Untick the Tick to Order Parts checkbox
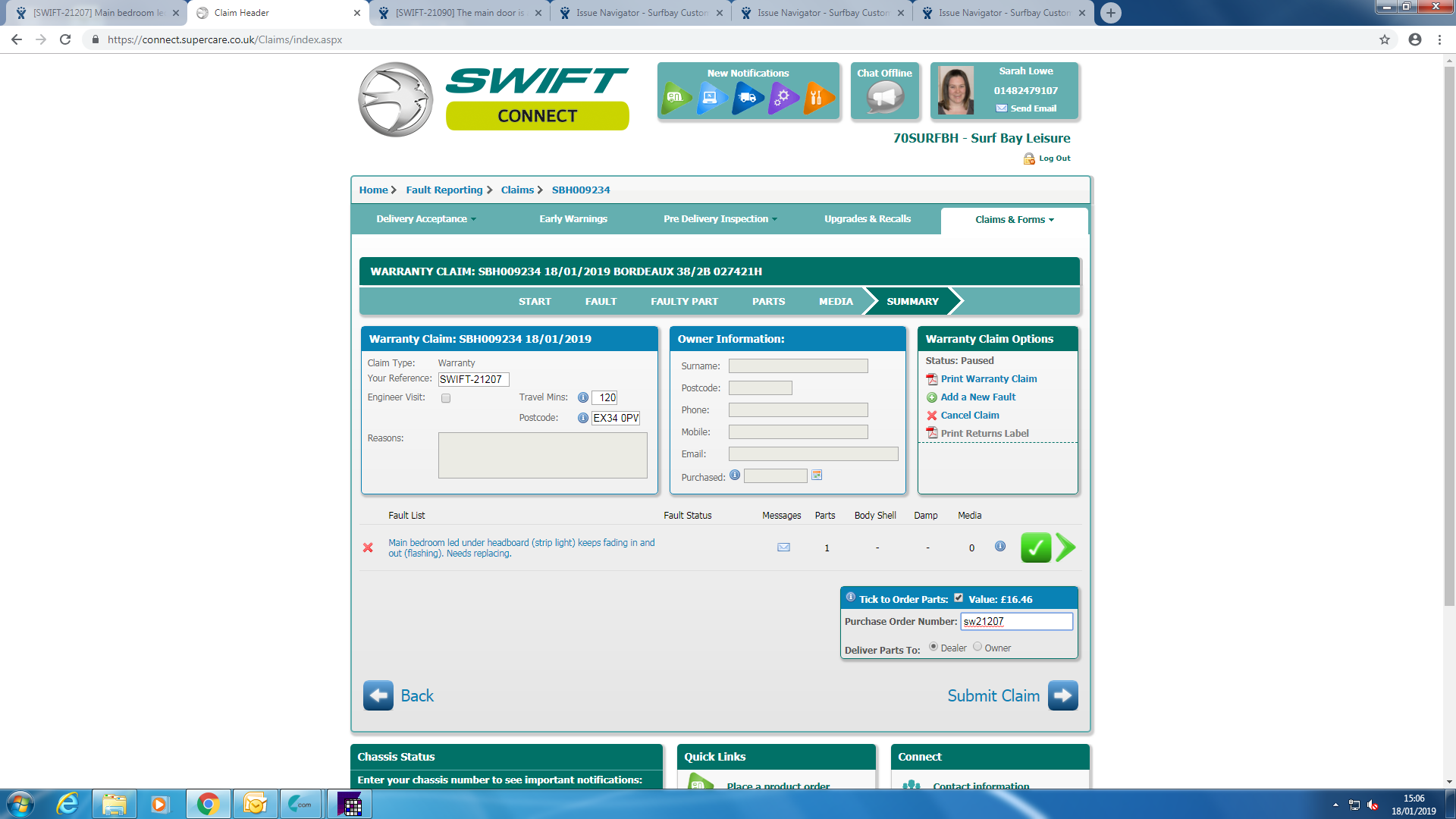The height and width of the screenshot is (819, 1456). (x=959, y=598)
